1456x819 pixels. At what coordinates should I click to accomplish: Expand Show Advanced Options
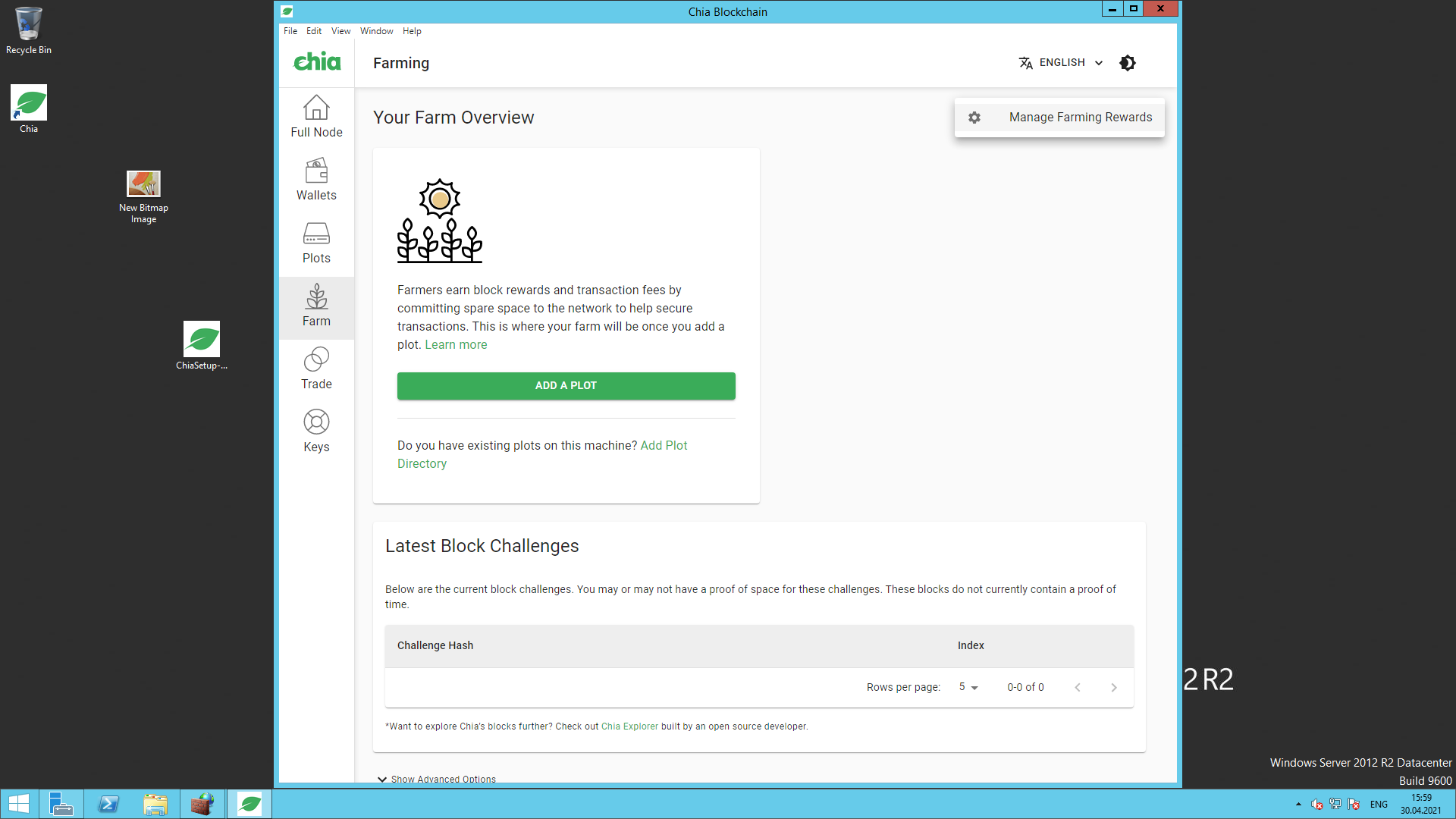437,779
